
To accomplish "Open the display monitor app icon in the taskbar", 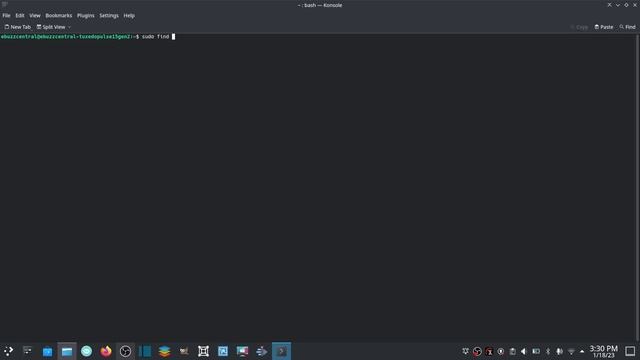I will [242, 351].
